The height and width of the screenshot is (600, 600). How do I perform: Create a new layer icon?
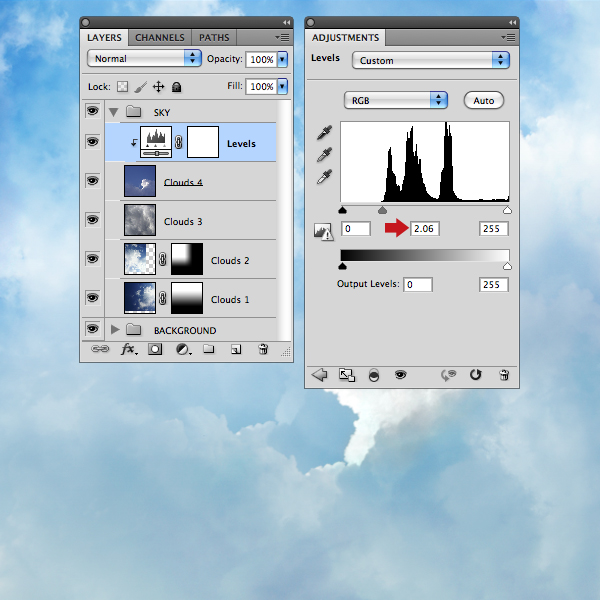click(236, 349)
